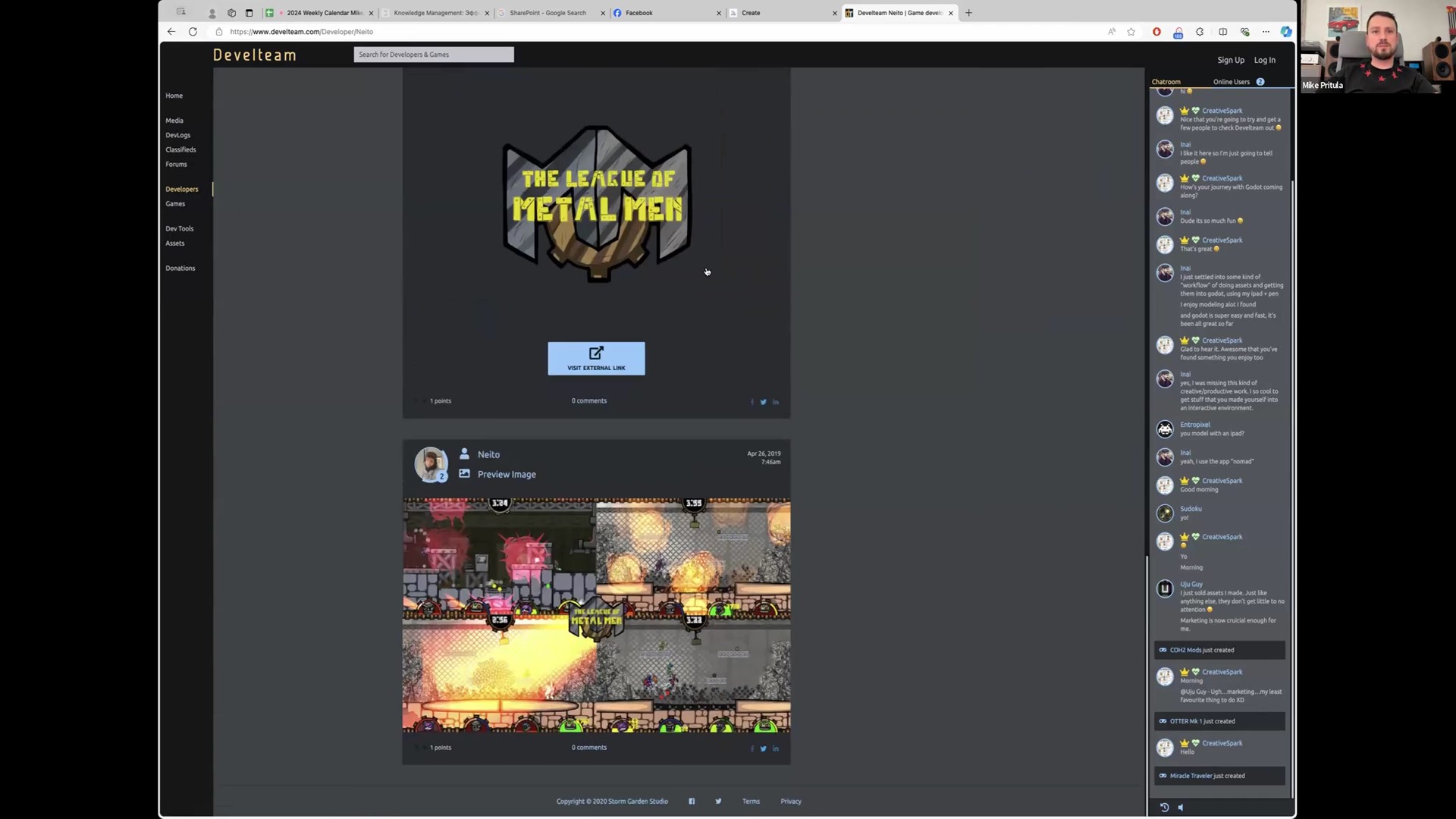Open Terms link in footer

[751, 801]
